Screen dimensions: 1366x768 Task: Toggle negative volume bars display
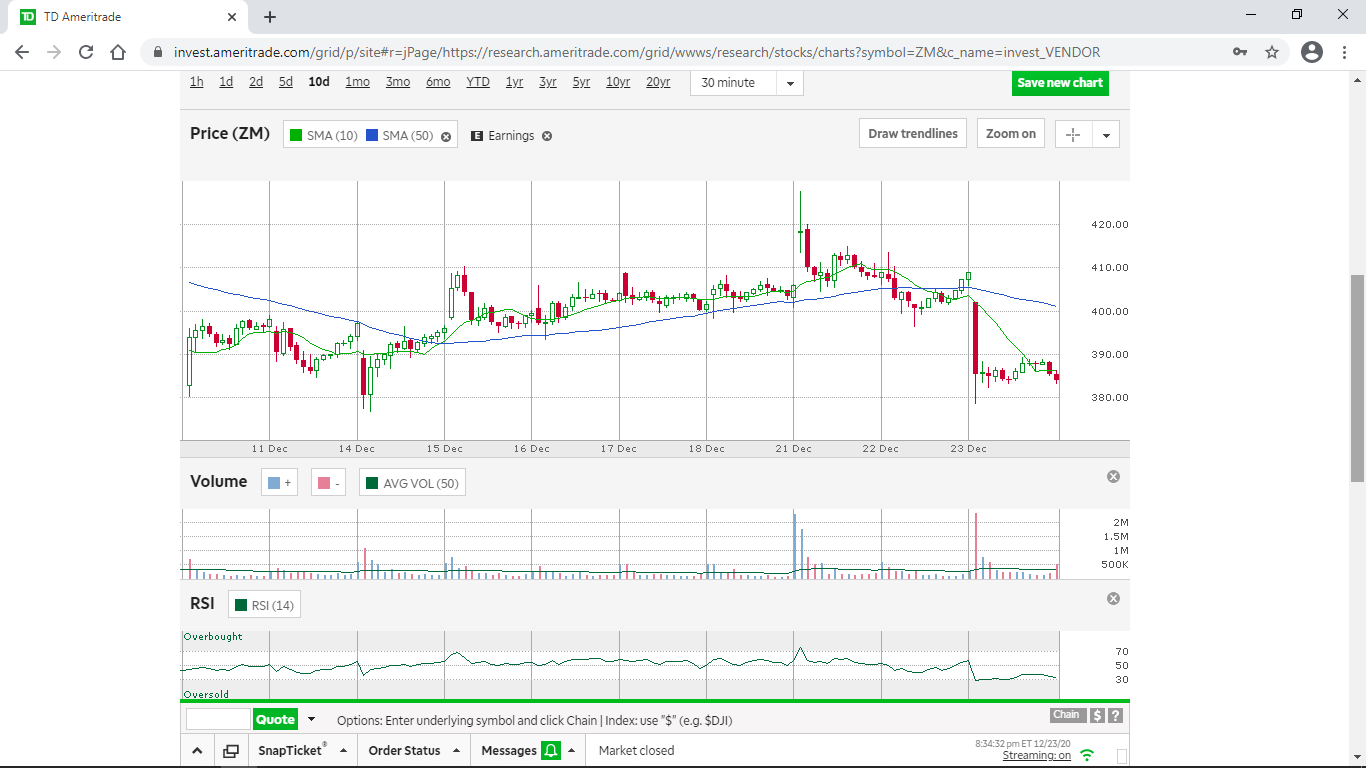(x=329, y=483)
